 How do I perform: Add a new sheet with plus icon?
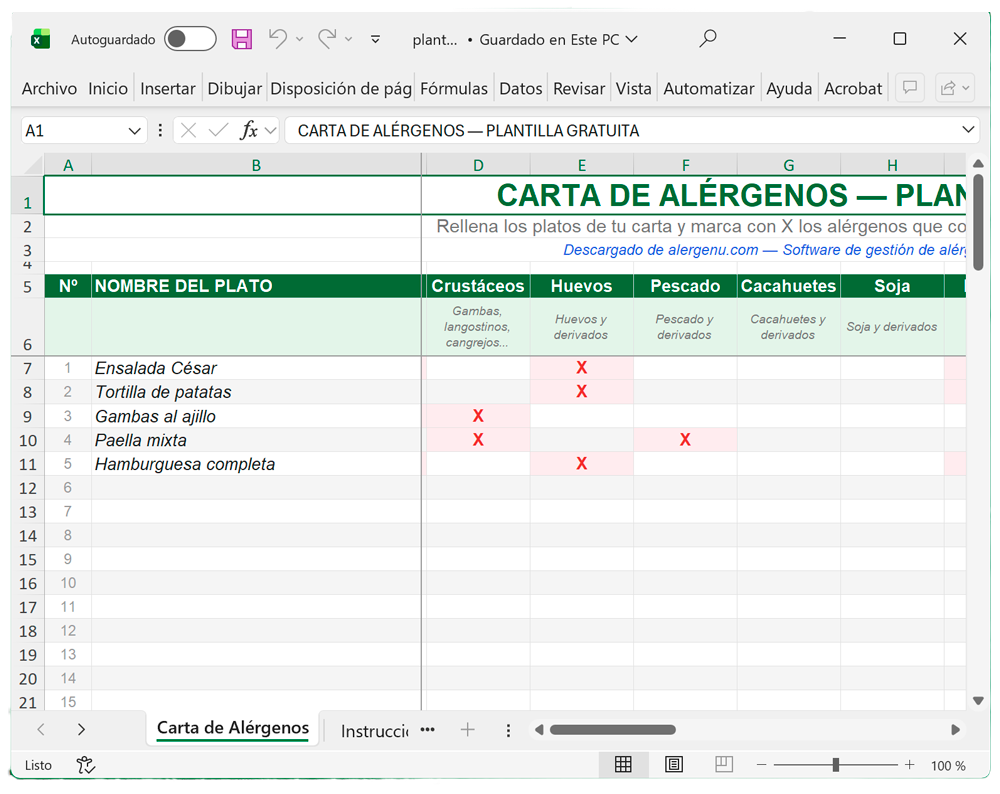pos(467,730)
